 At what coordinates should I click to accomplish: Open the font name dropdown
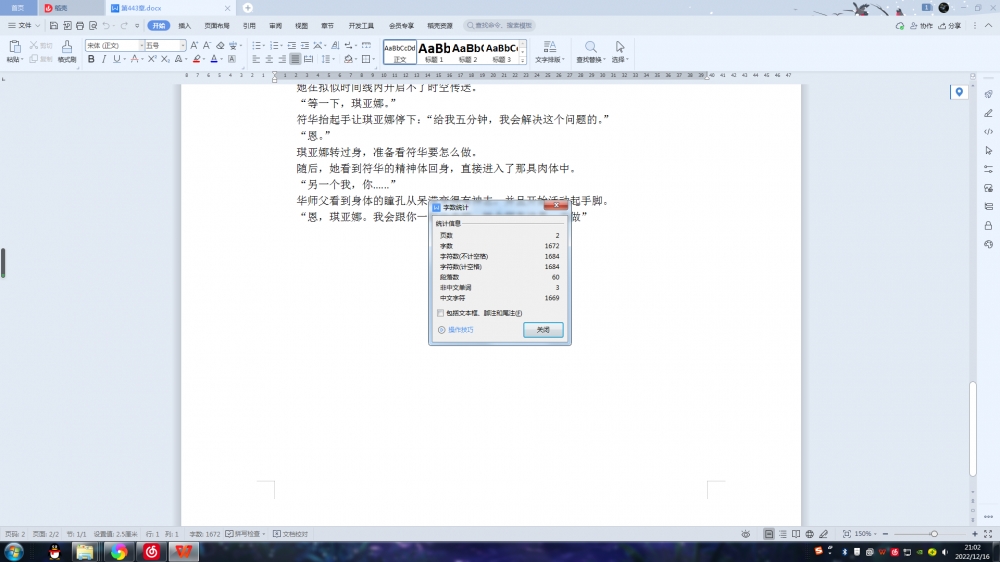pos(141,45)
